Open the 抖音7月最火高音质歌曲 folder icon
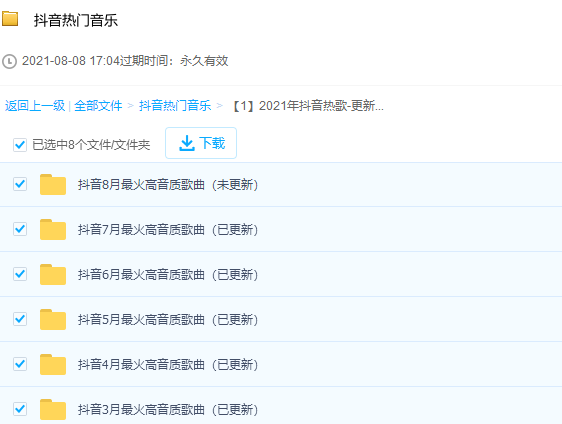Screen dimensions: 562x424 [53, 229]
